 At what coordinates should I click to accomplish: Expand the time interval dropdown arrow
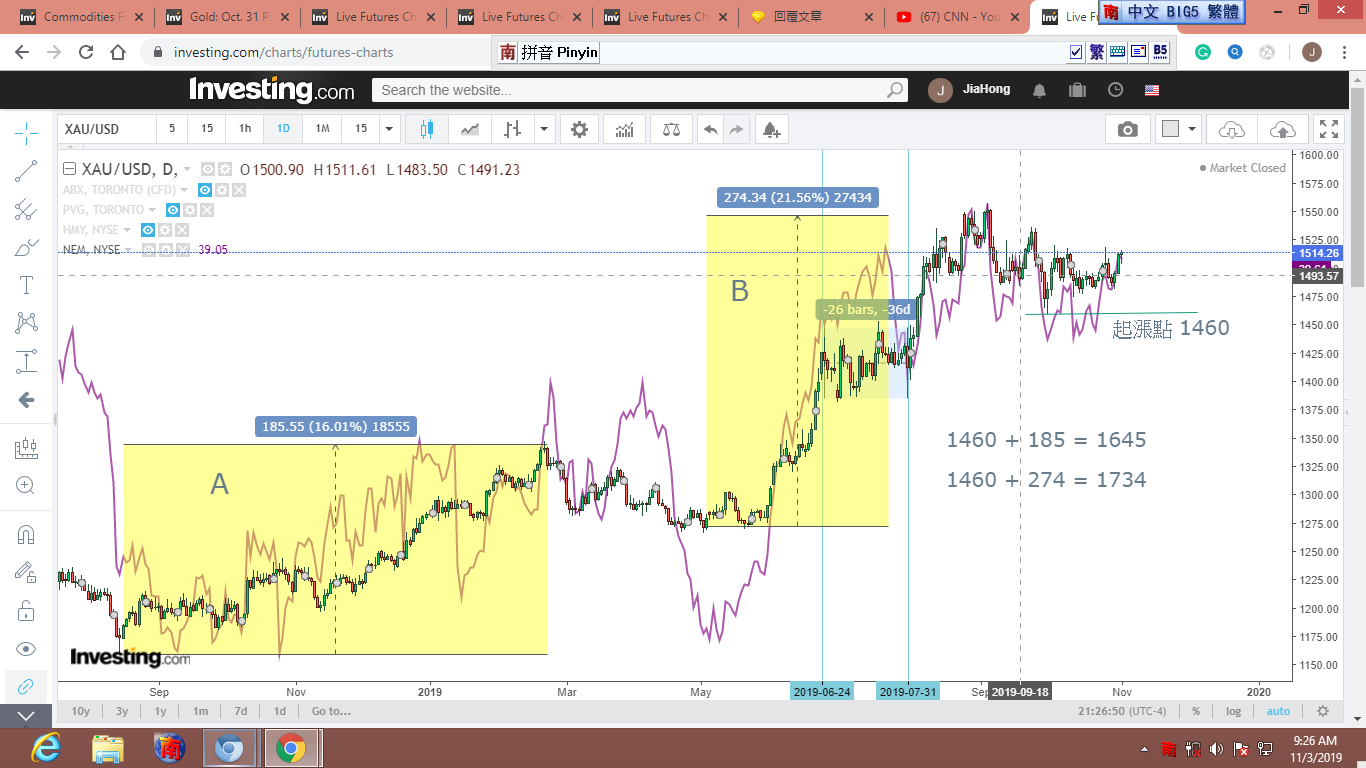389,129
